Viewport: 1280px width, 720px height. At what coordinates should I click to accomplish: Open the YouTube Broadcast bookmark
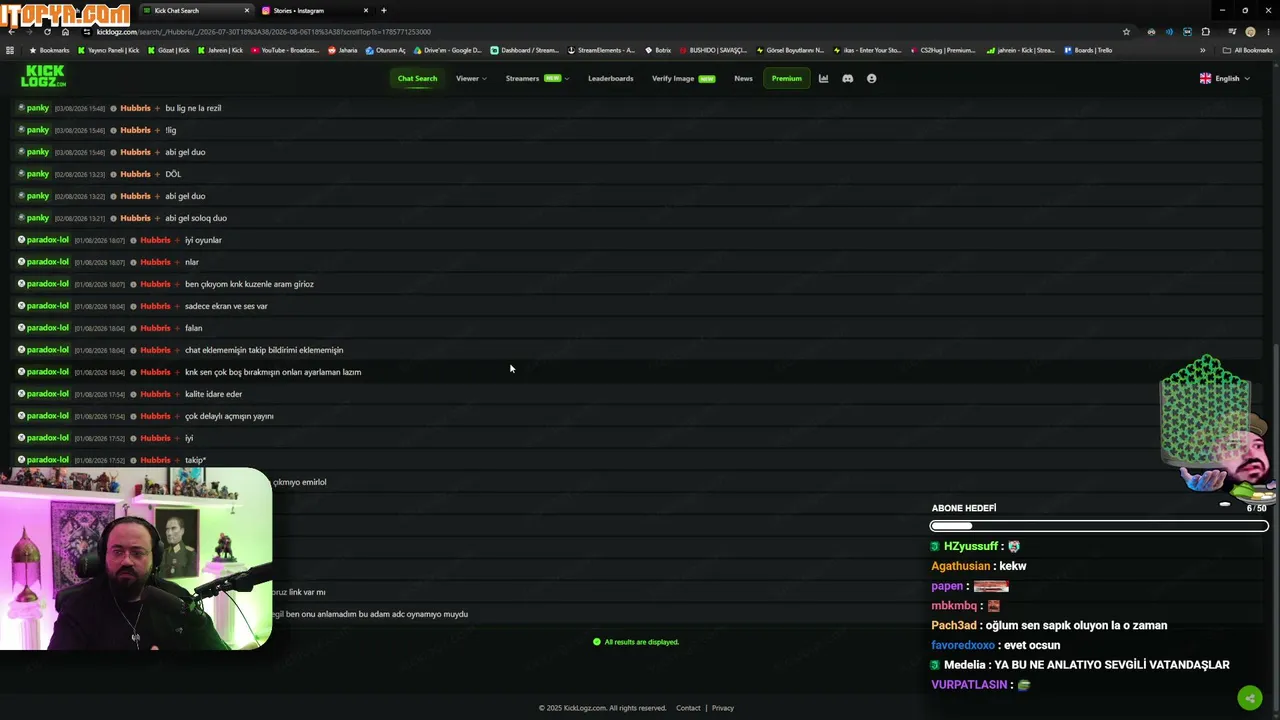tap(285, 50)
